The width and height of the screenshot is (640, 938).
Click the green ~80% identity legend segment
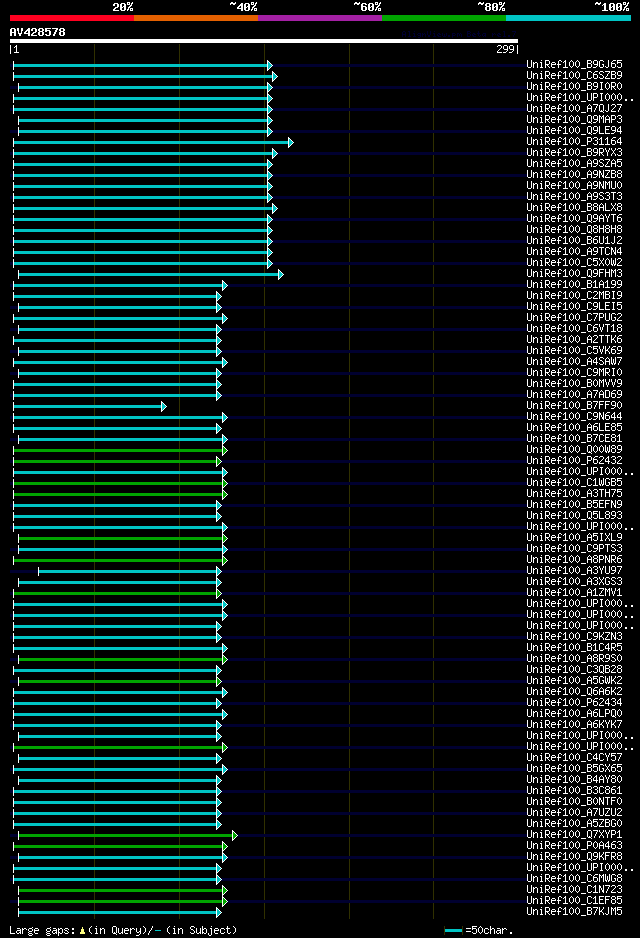click(444, 18)
